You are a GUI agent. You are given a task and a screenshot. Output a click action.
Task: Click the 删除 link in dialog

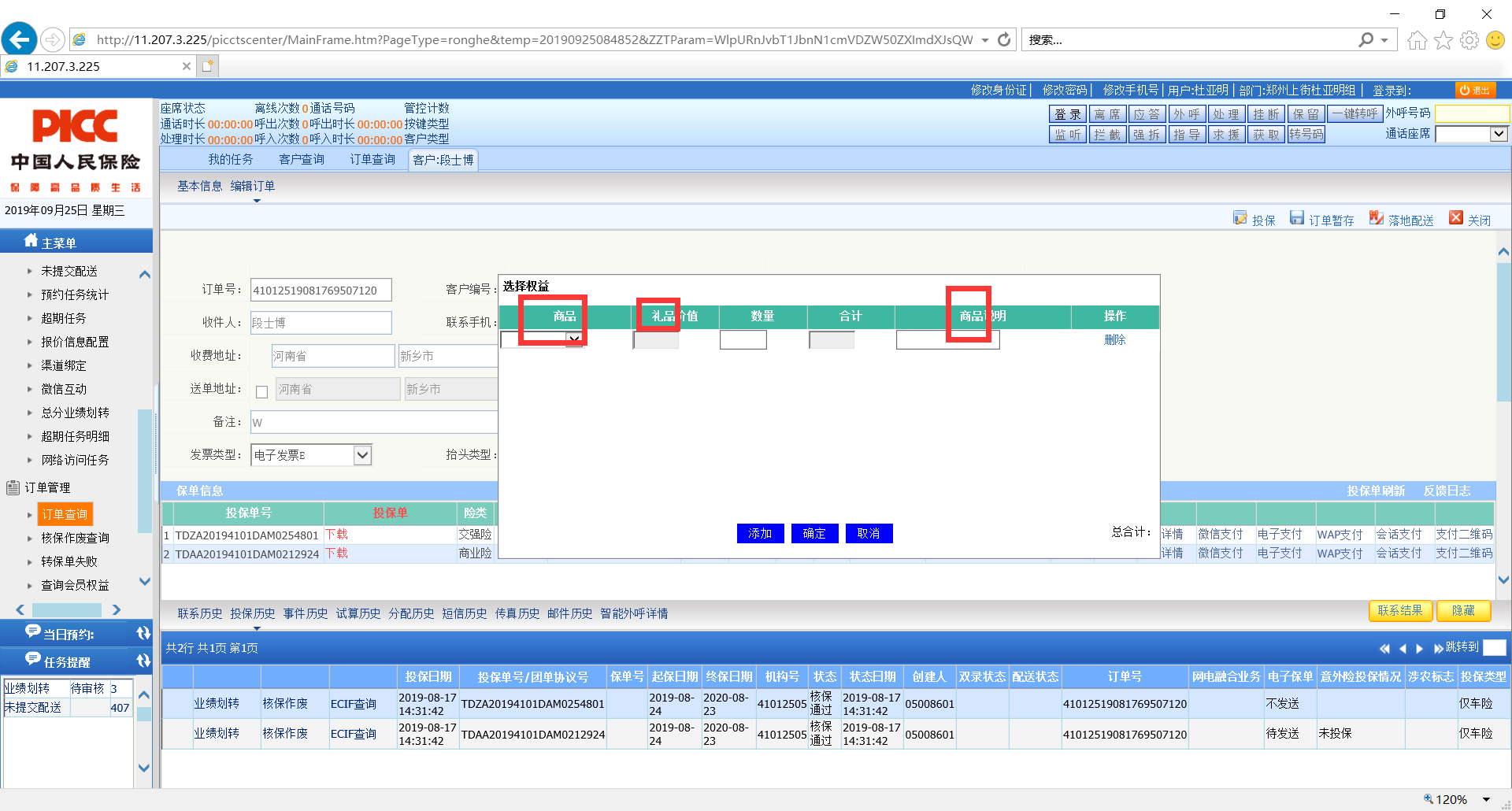(x=1114, y=340)
